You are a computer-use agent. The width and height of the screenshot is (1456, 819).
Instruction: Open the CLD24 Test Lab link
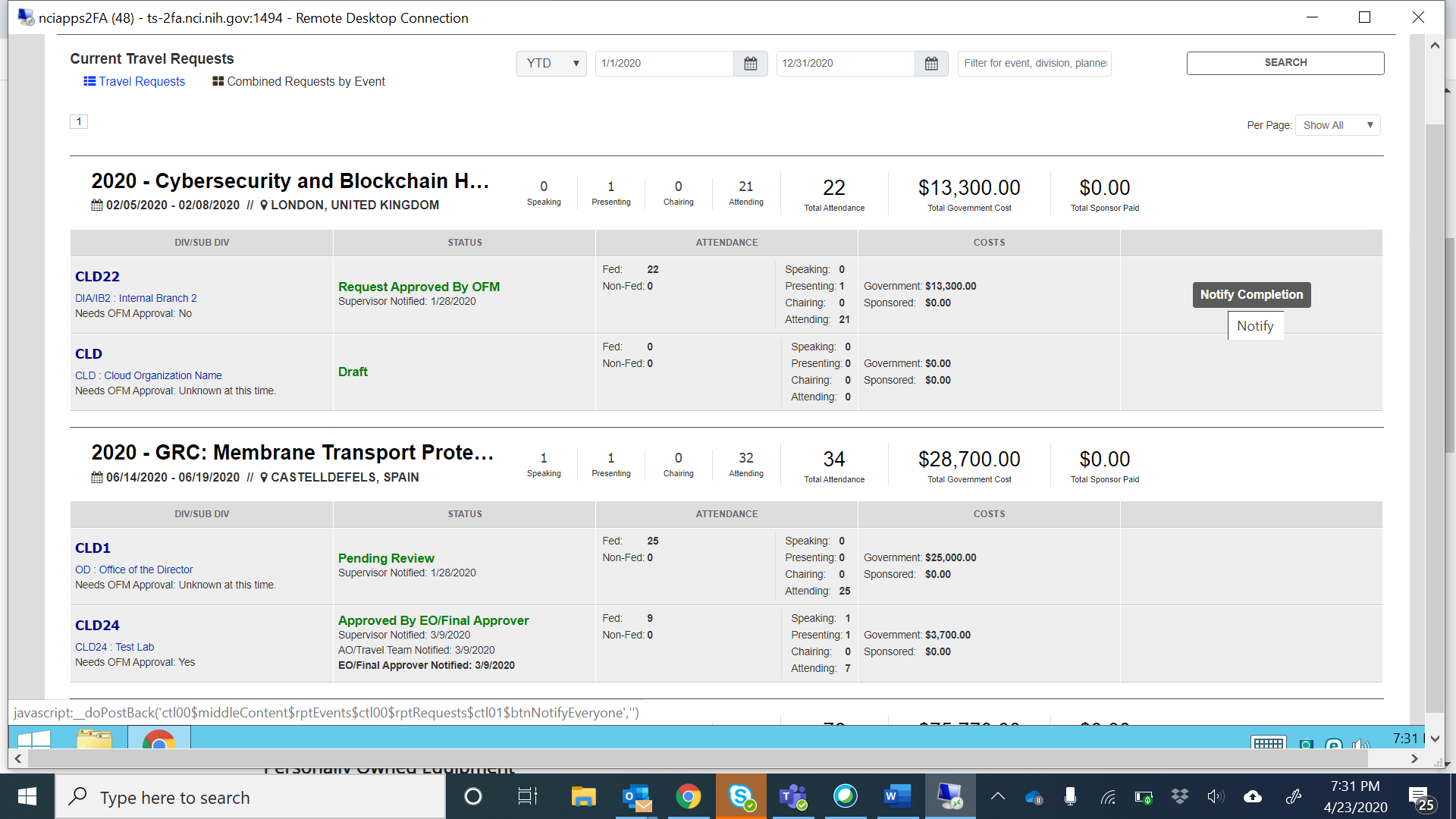point(115,647)
